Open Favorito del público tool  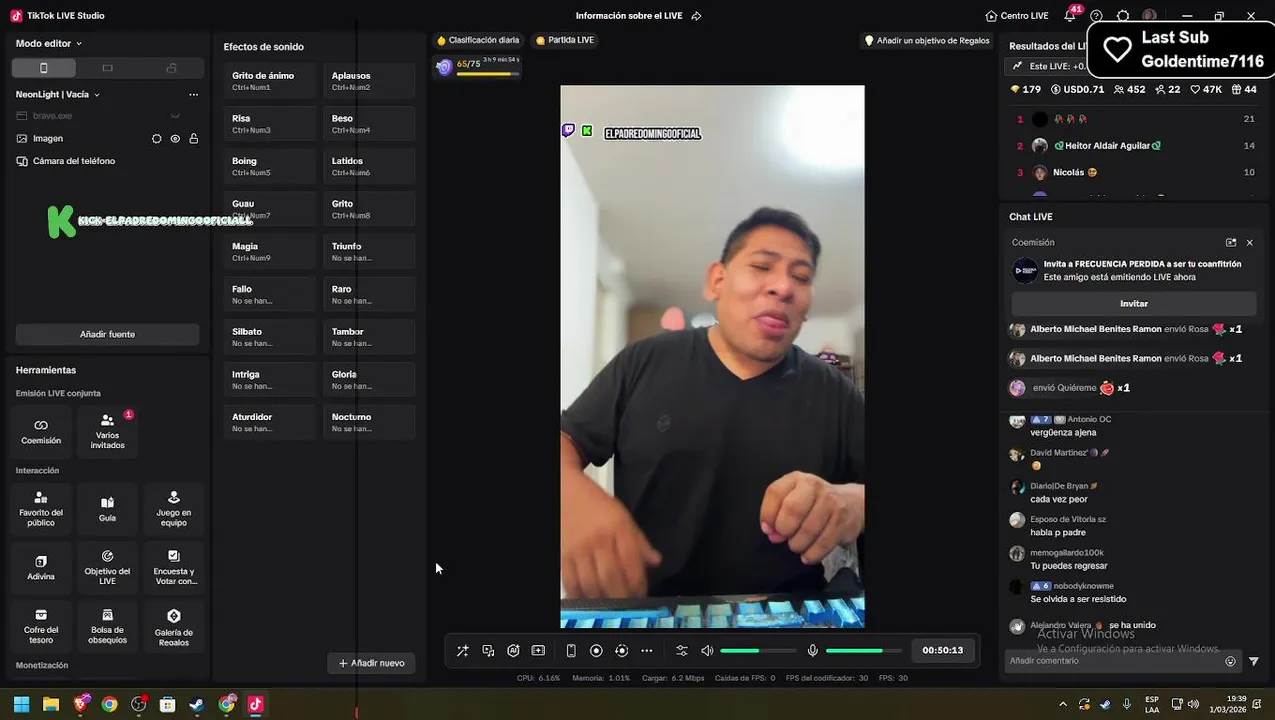(x=41, y=510)
